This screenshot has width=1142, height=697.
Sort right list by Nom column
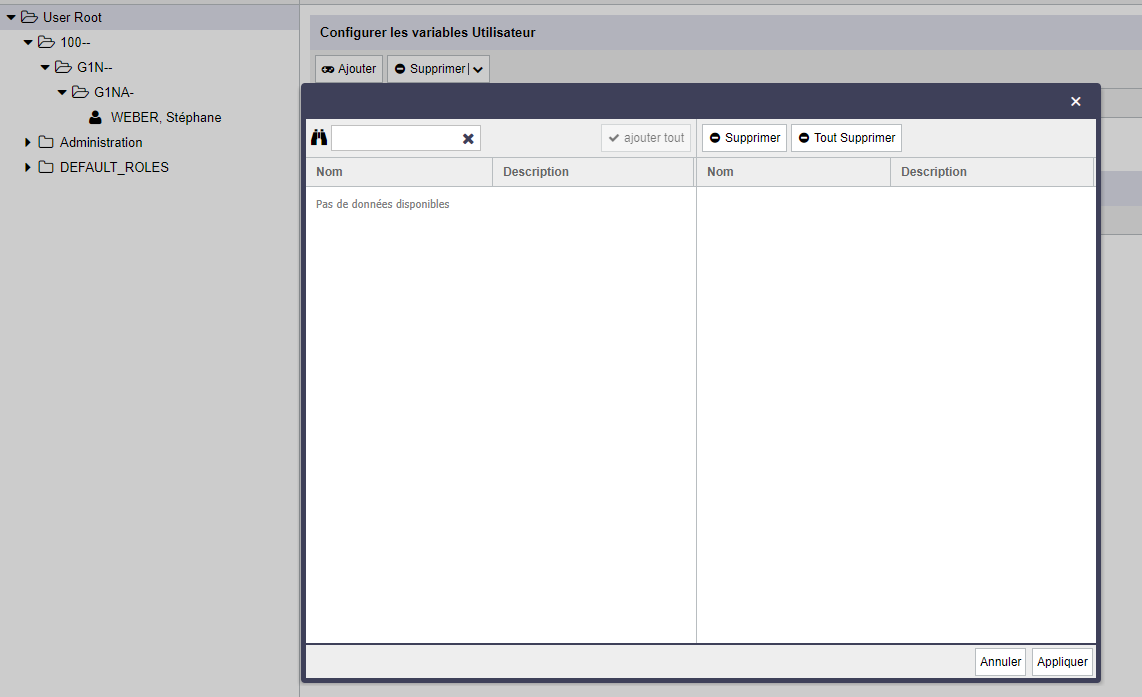pos(794,172)
